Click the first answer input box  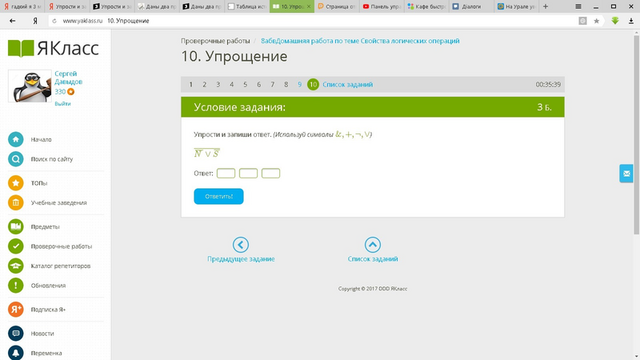point(226,173)
